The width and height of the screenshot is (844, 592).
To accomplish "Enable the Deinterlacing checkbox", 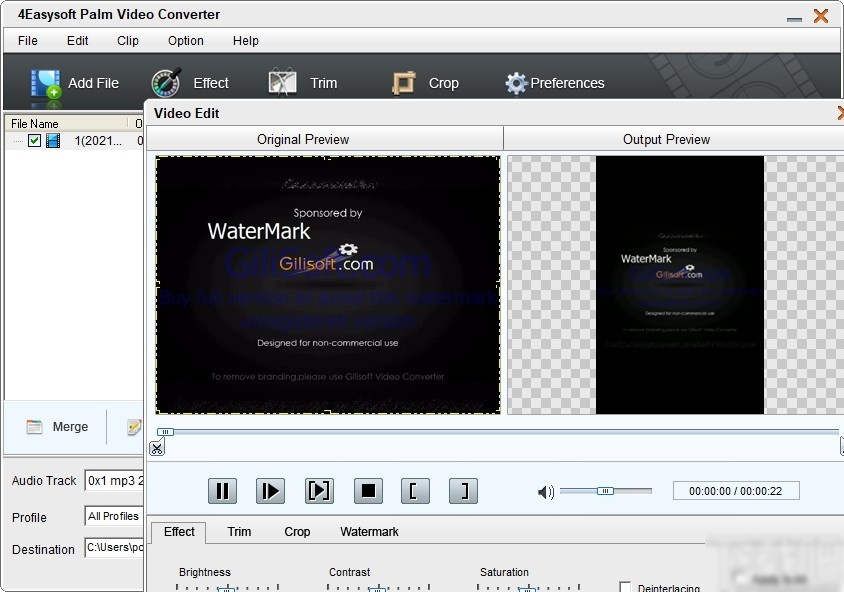I will pos(625,587).
